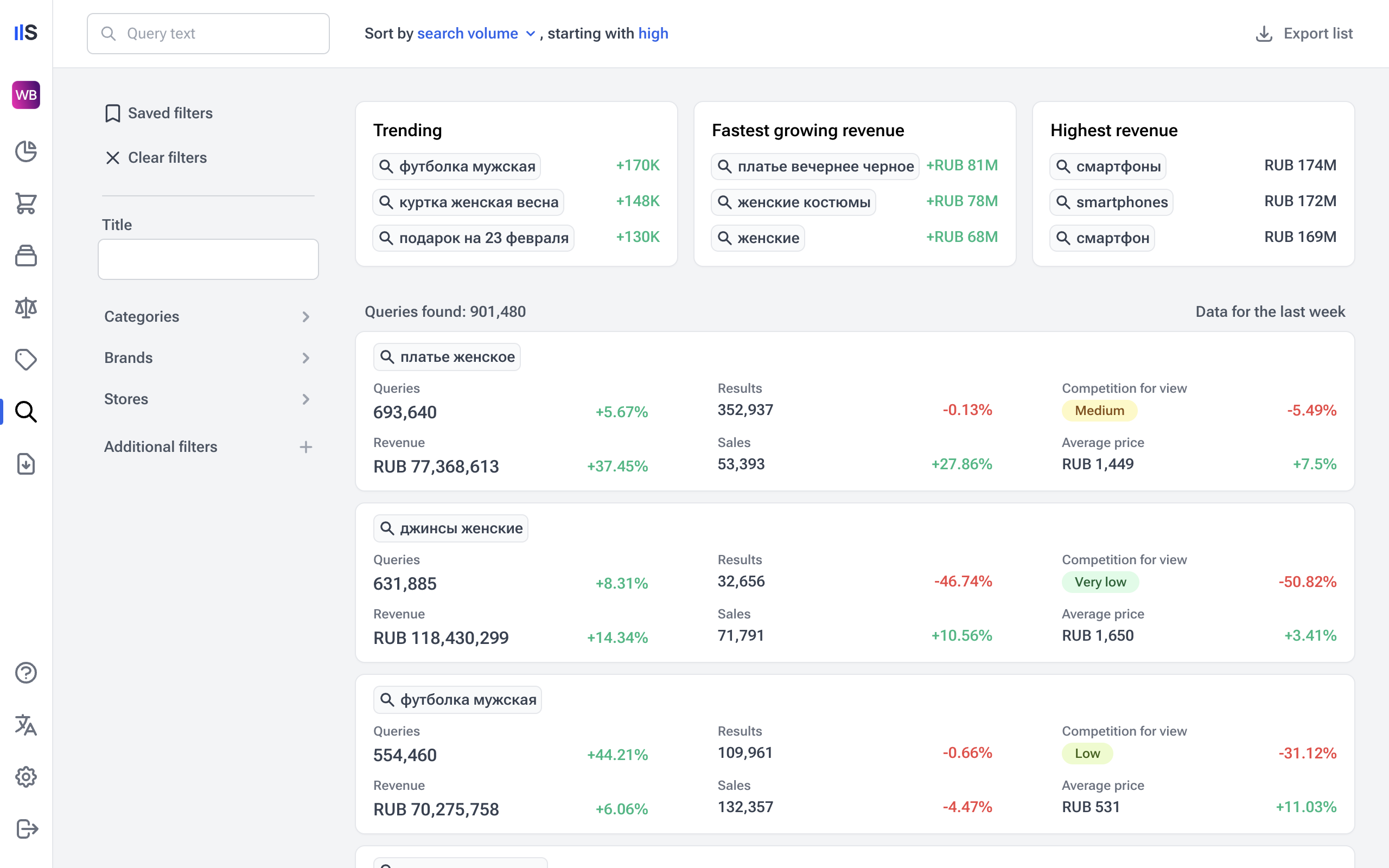Viewport: 1389px width, 868px height.
Task: Expand the Categories filter
Action: click(x=208, y=316)
